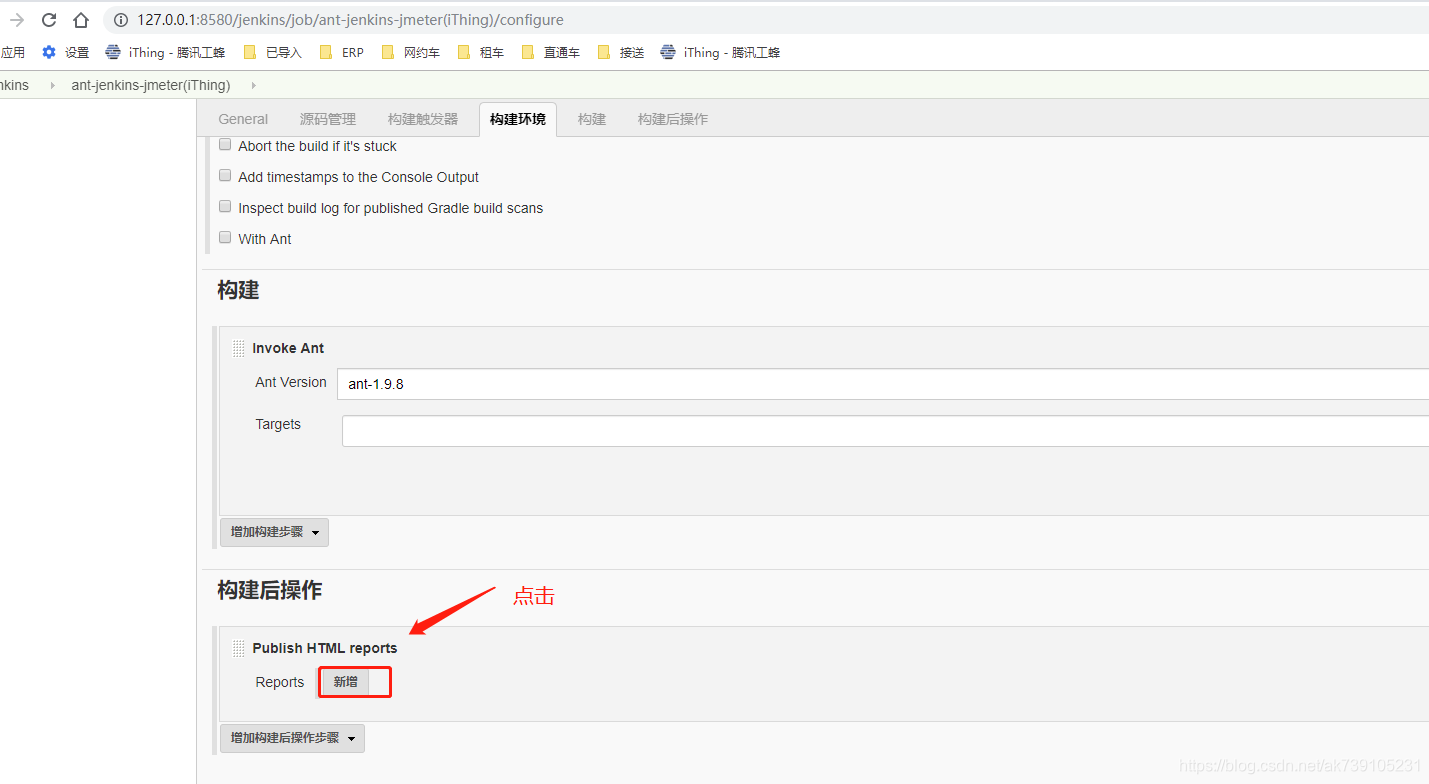Grab the Publish HTML reports drag handle
This screenshot has height=784, width=1429.
238,648
